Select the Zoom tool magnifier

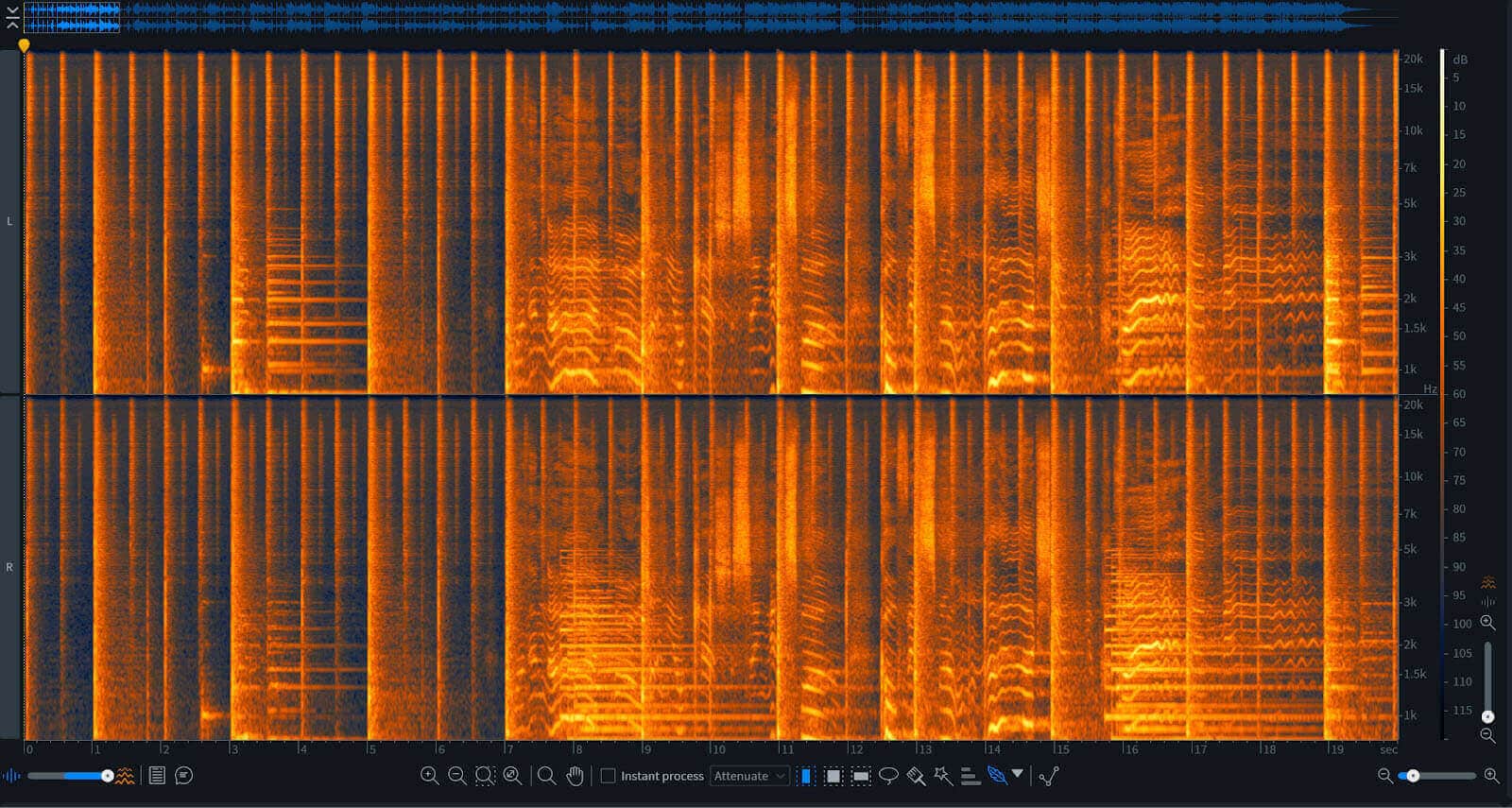click(x=546, y=776)
